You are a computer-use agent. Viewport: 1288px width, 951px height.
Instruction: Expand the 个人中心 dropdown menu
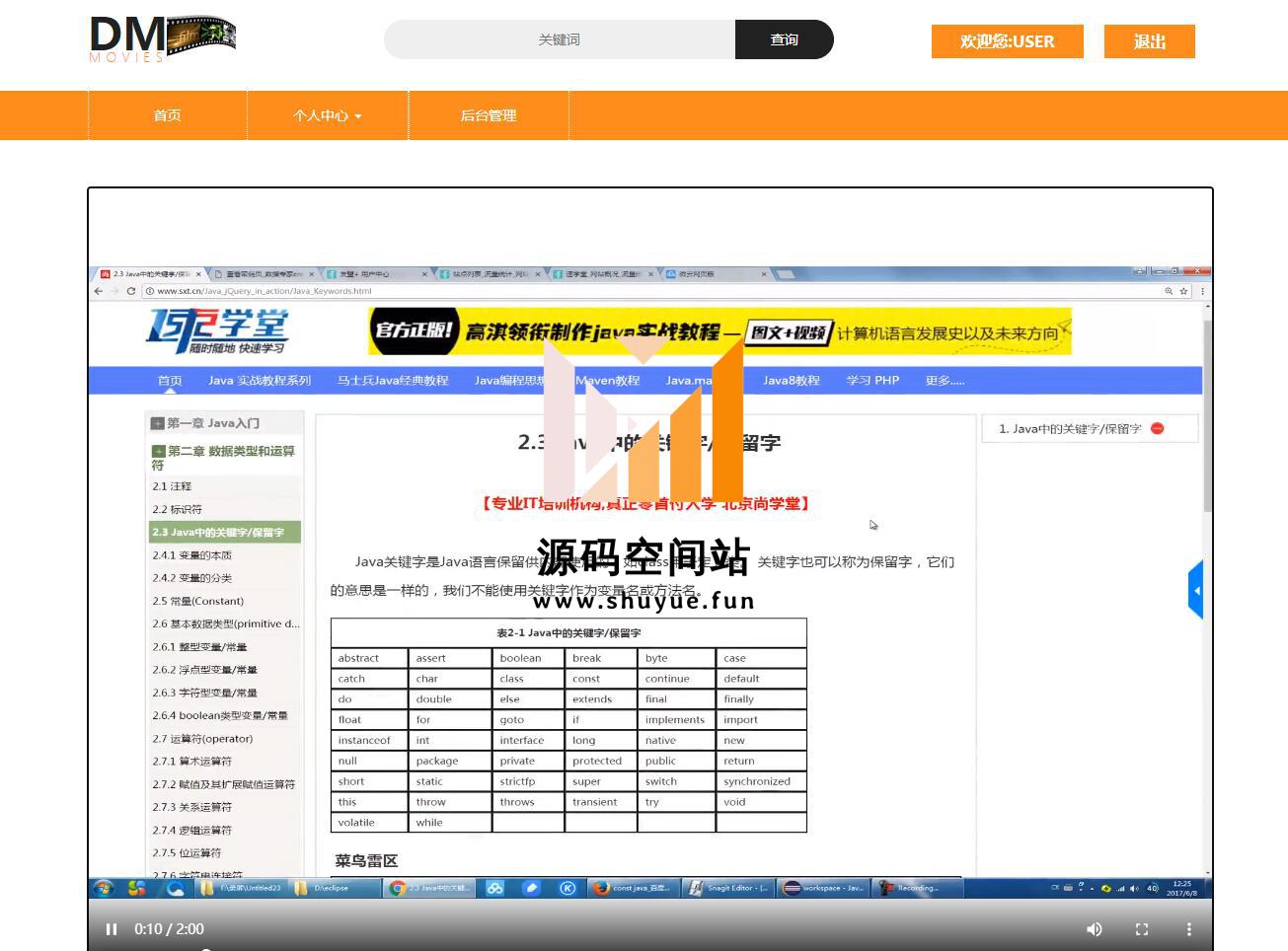click(x=328, y=115)
